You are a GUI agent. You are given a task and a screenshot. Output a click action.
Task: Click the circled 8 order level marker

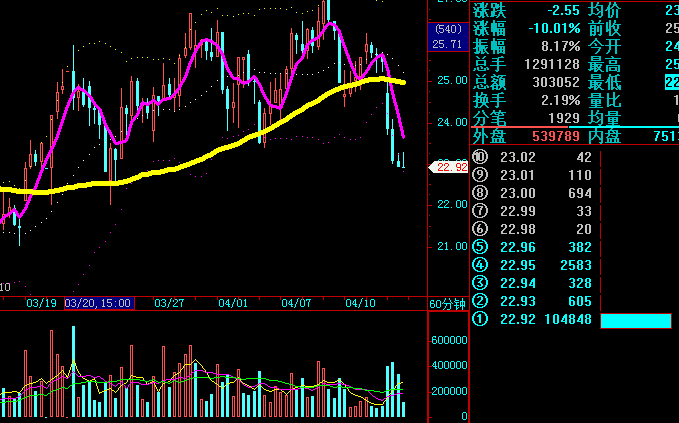coord(480,193)
